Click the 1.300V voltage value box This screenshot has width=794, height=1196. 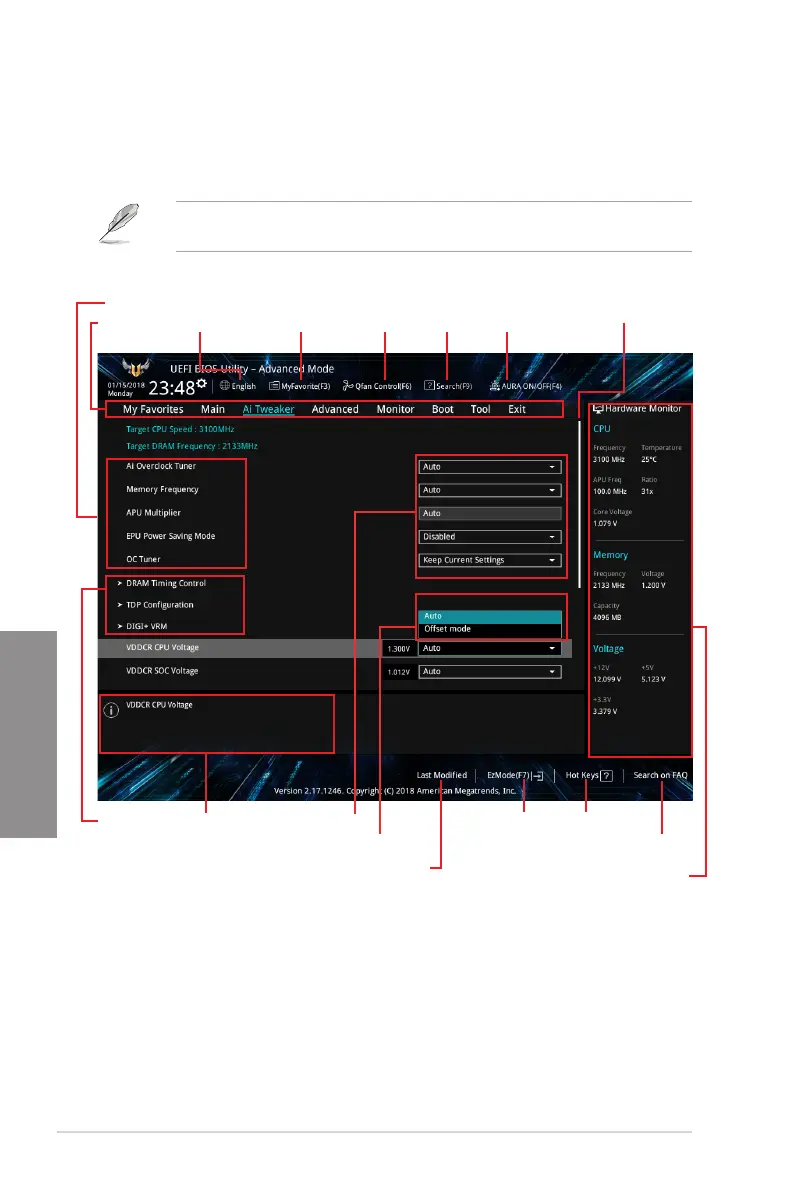399,649
